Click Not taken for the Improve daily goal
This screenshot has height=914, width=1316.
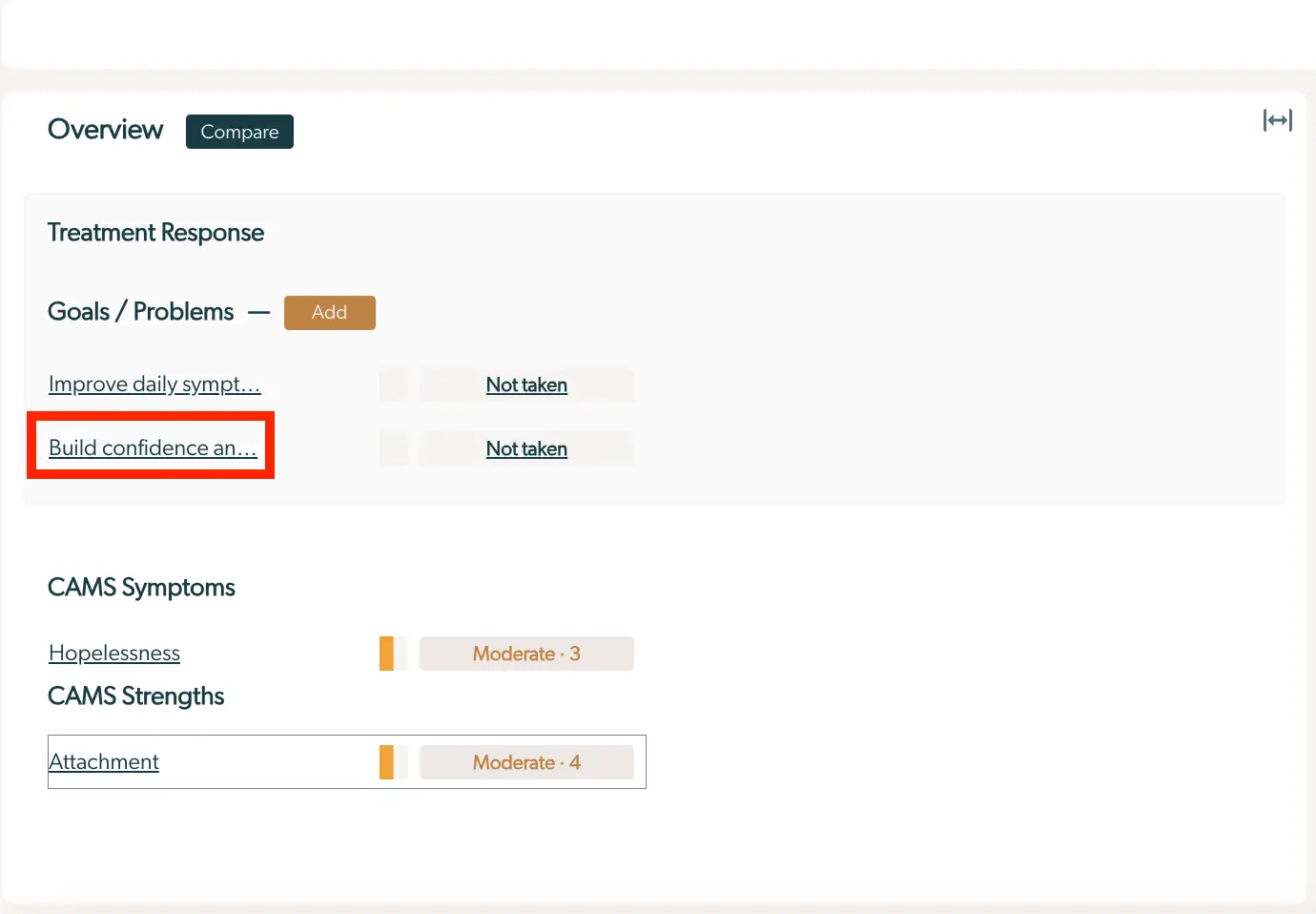pyautogui.click(x=526, y=384)
